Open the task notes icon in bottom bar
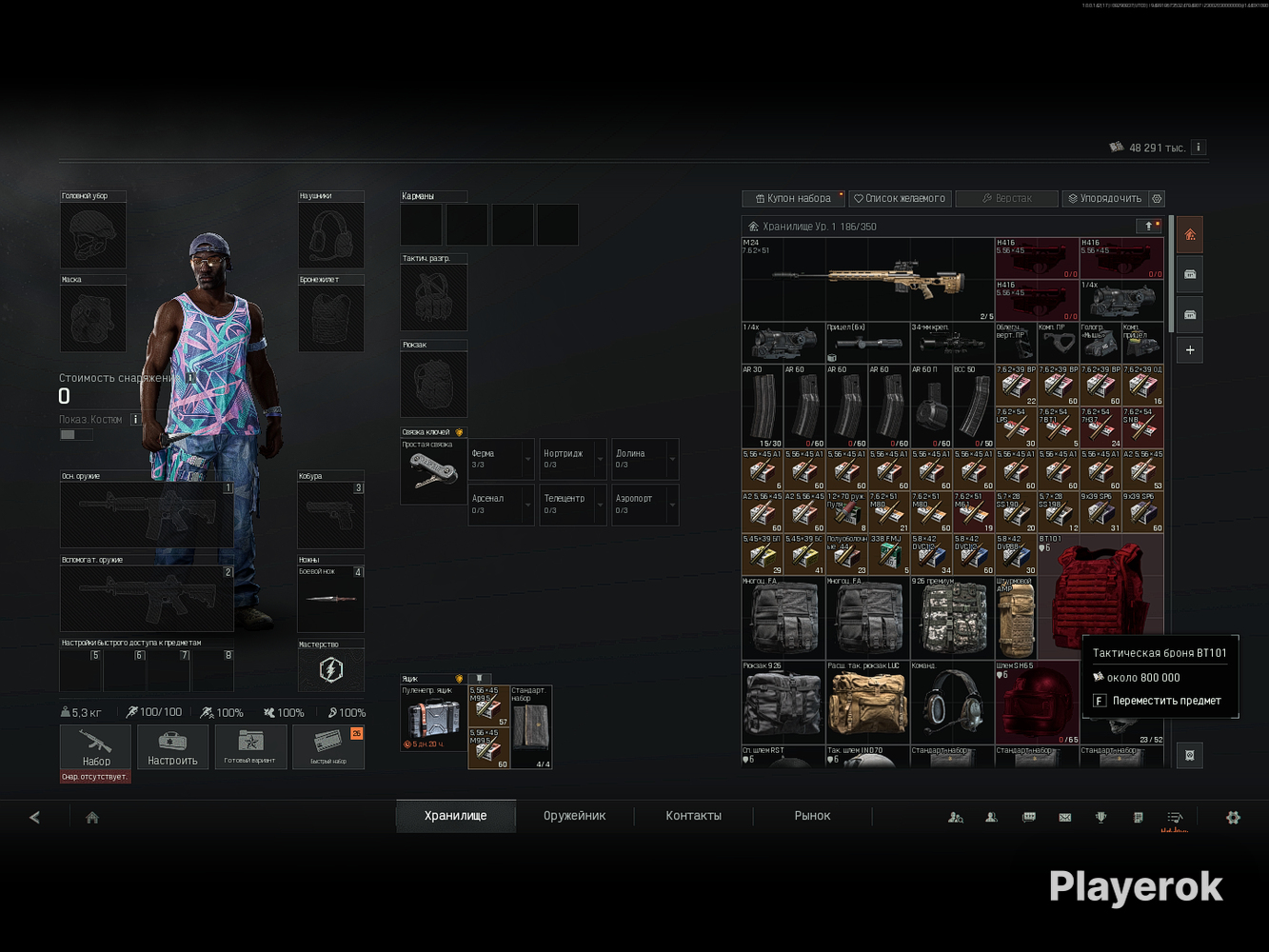1269x952 pixels. [1138, 817]
